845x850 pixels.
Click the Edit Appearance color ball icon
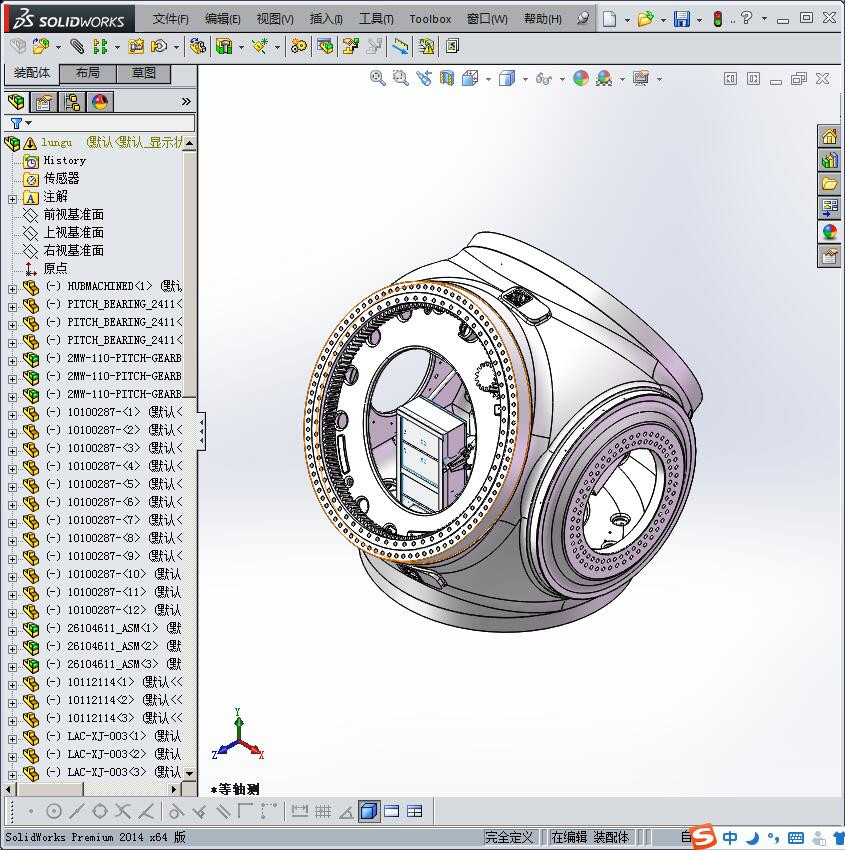[x=580, y=79]
